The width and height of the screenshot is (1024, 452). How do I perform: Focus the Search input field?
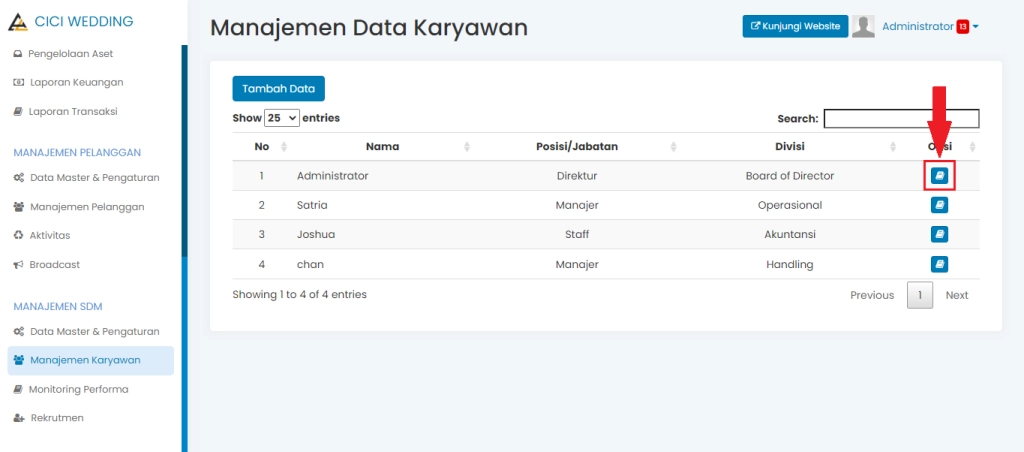pyautogui.click(x=900, y=119)
